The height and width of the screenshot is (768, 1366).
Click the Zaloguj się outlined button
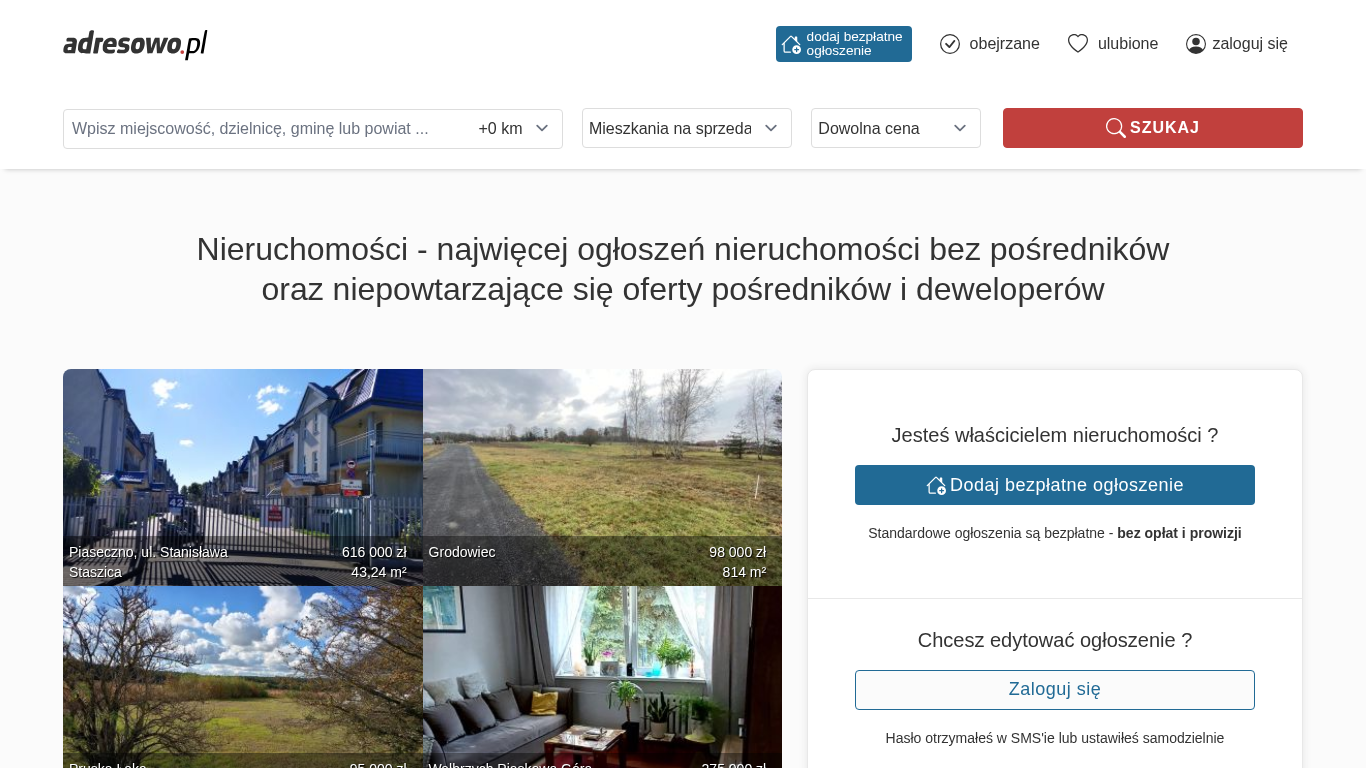click(x=1055, y=690)
